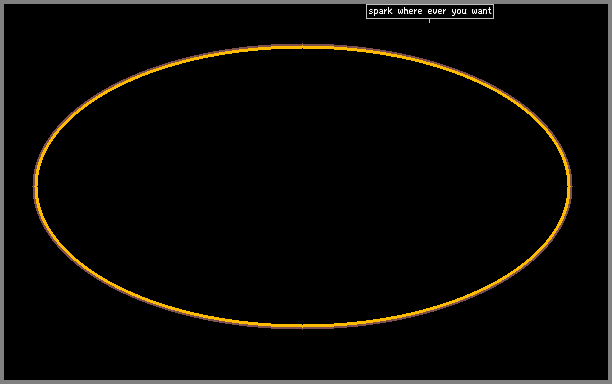Click the gray border along the left edge
This screenshot has width=612, height=384.
point(2,192)
